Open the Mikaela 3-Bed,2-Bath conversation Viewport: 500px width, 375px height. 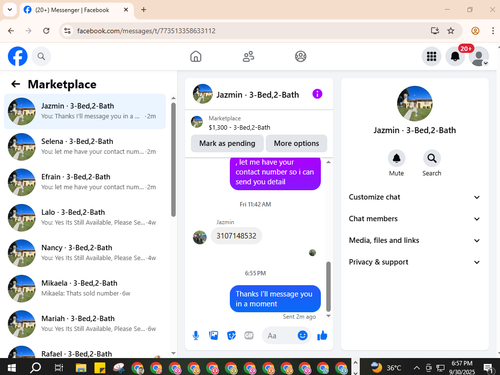pos(85,288)
